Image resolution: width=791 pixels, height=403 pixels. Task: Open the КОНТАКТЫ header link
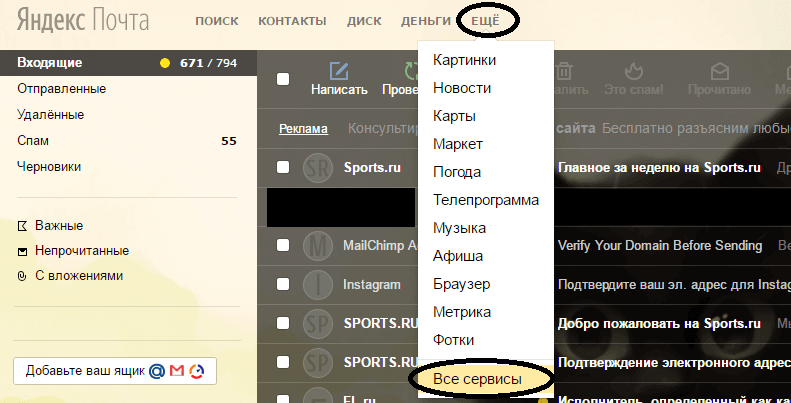pos(292,21)
